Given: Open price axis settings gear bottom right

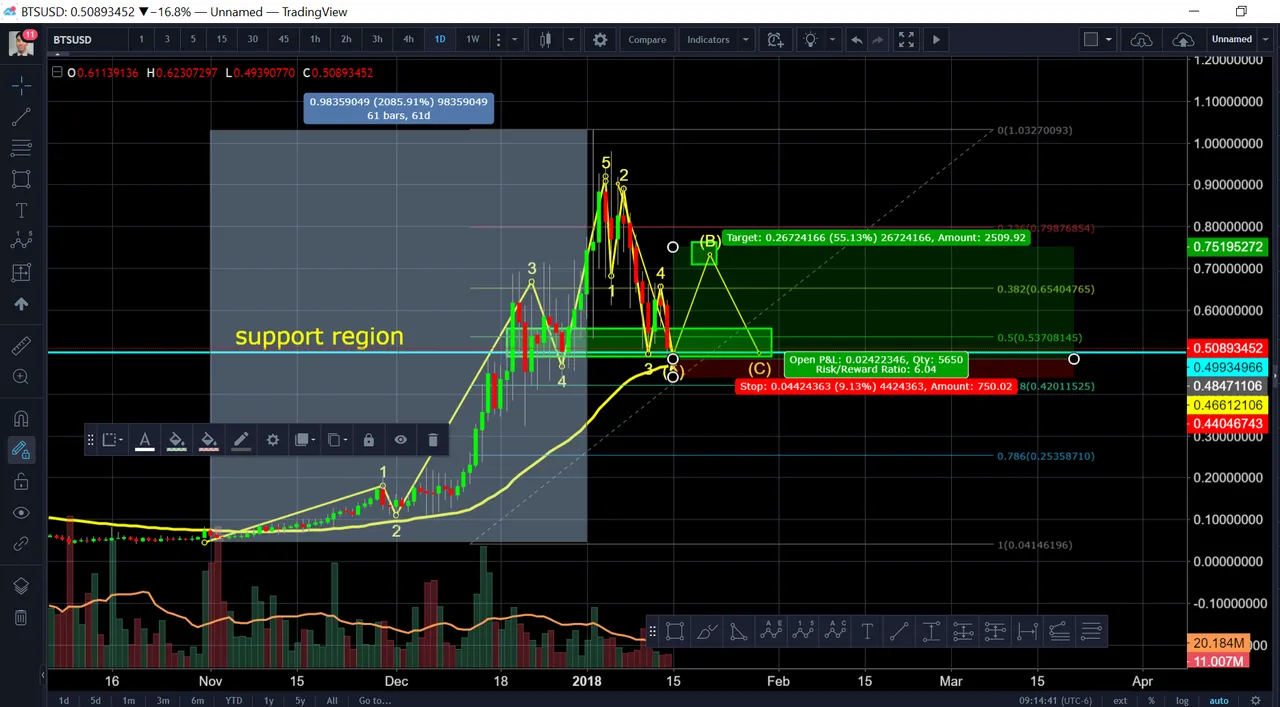Looking at the screenshot, I should point(1256,700).
